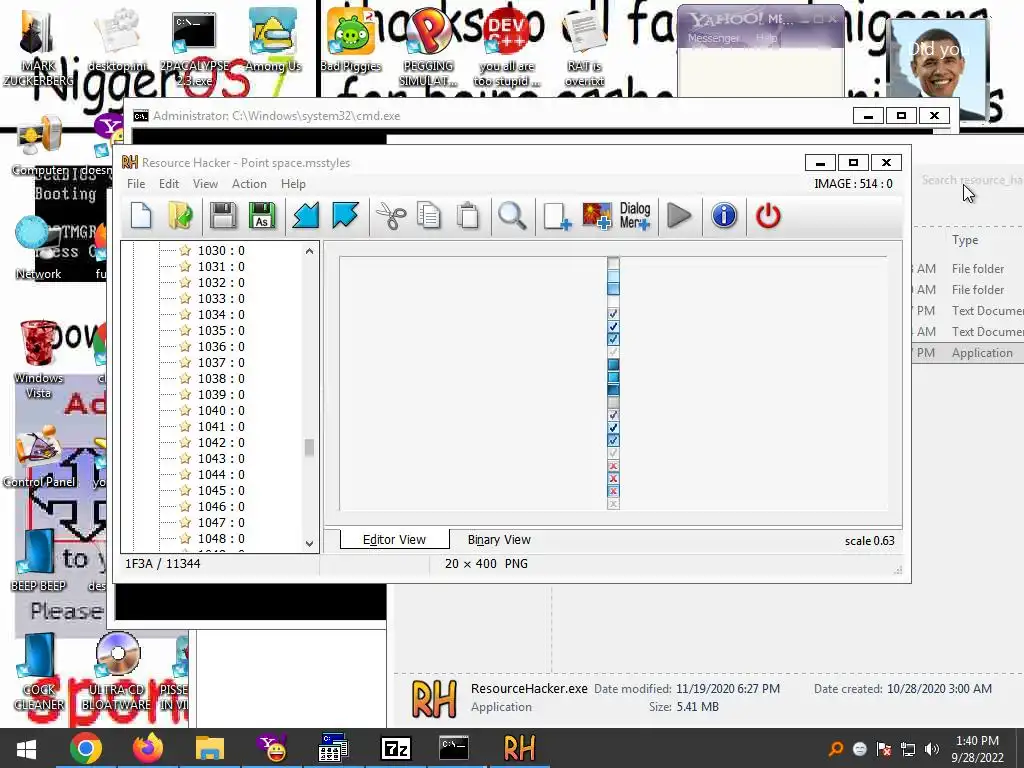Select tree item 1039 : 0

(x=221, y=394)
